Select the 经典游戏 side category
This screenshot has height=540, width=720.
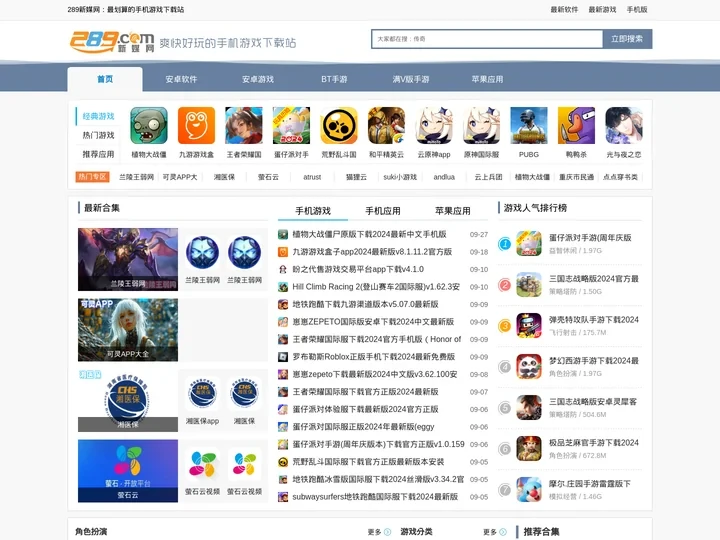point(98,116)
